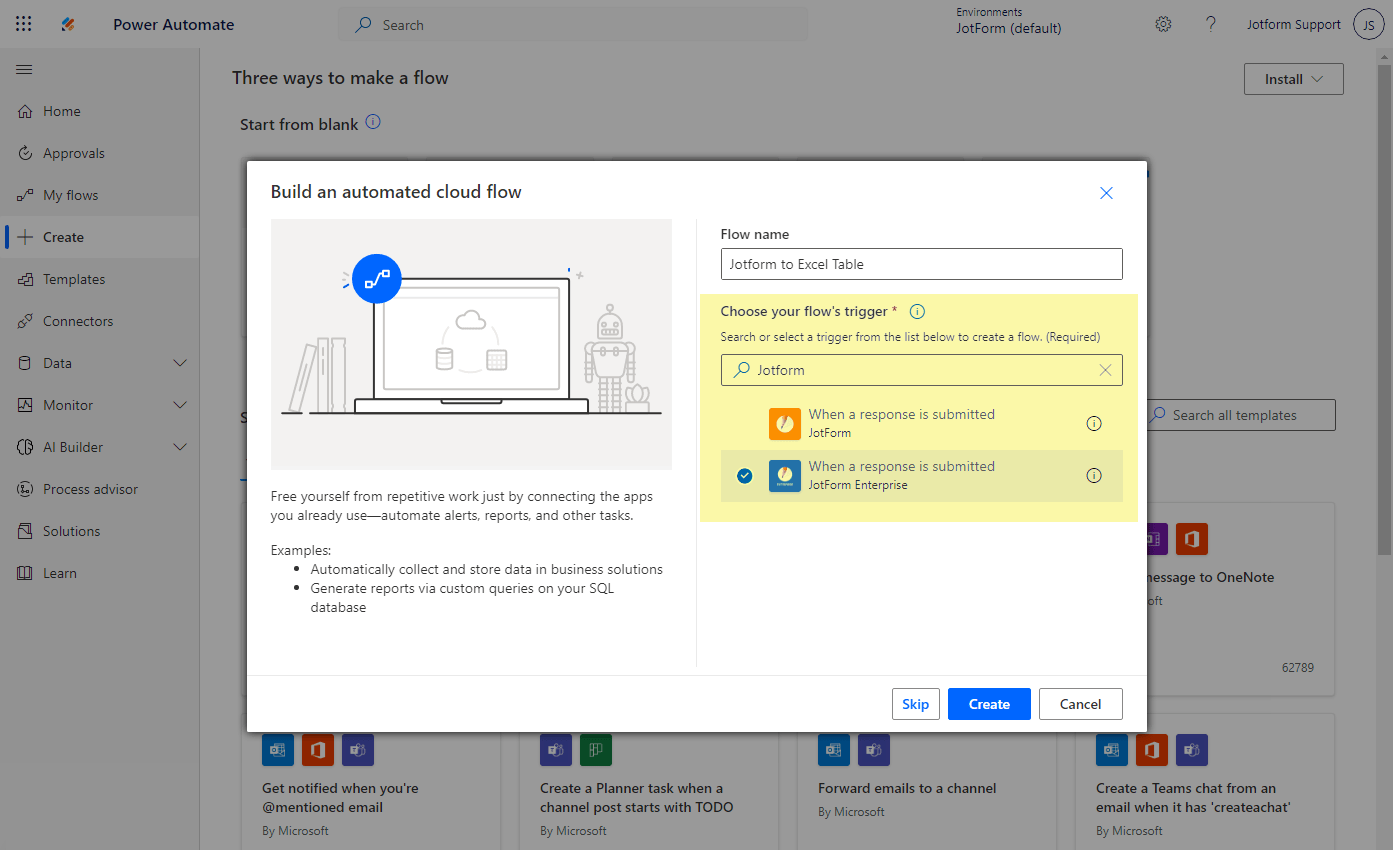Close the automated cloud flow dialog

tap(1106, 193)
